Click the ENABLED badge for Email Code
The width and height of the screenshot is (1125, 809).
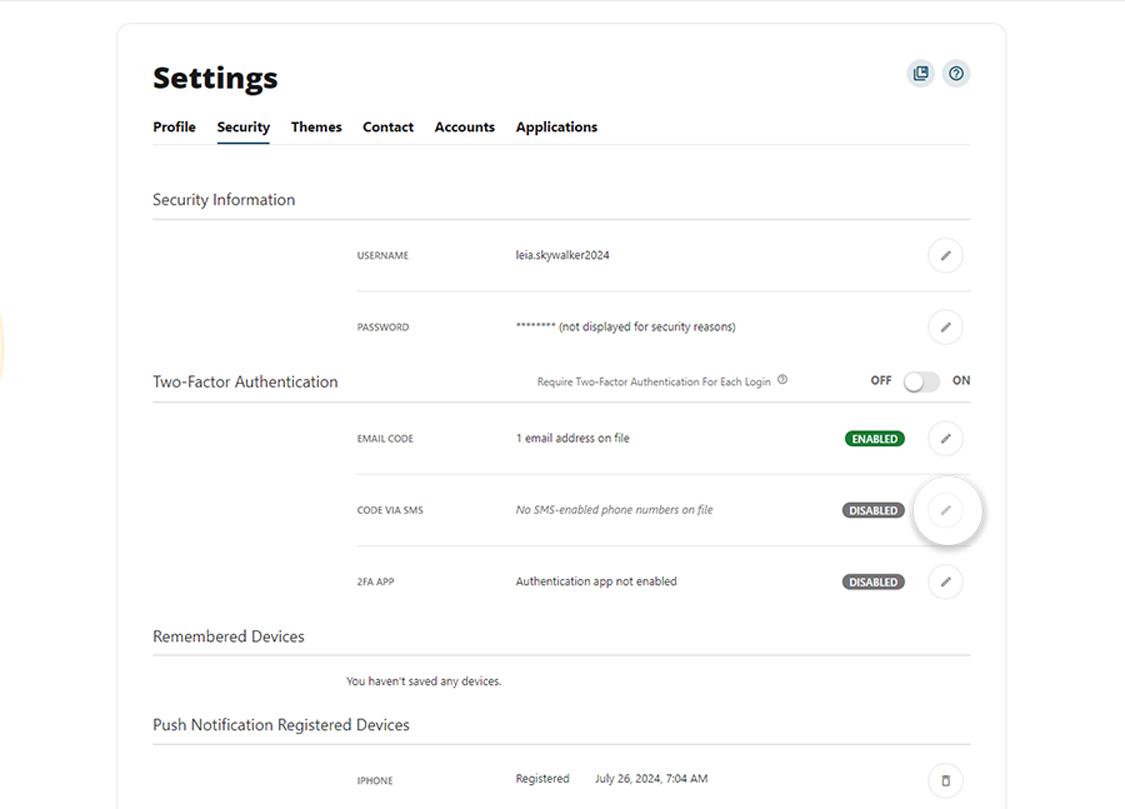tap(875, 438)
